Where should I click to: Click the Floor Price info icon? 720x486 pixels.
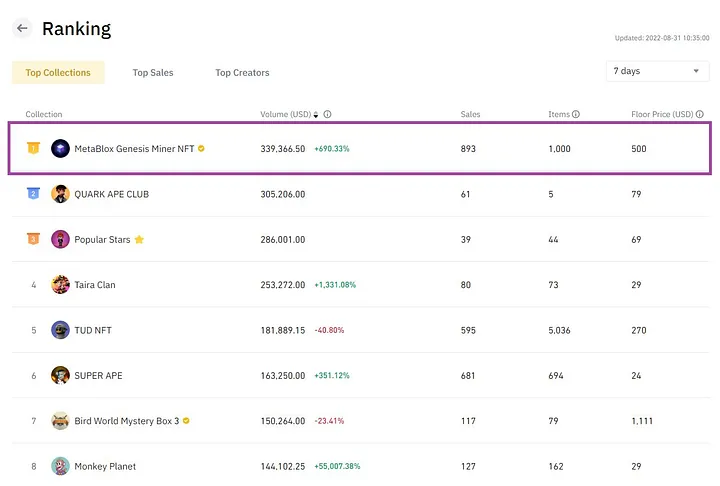(697, 114)
